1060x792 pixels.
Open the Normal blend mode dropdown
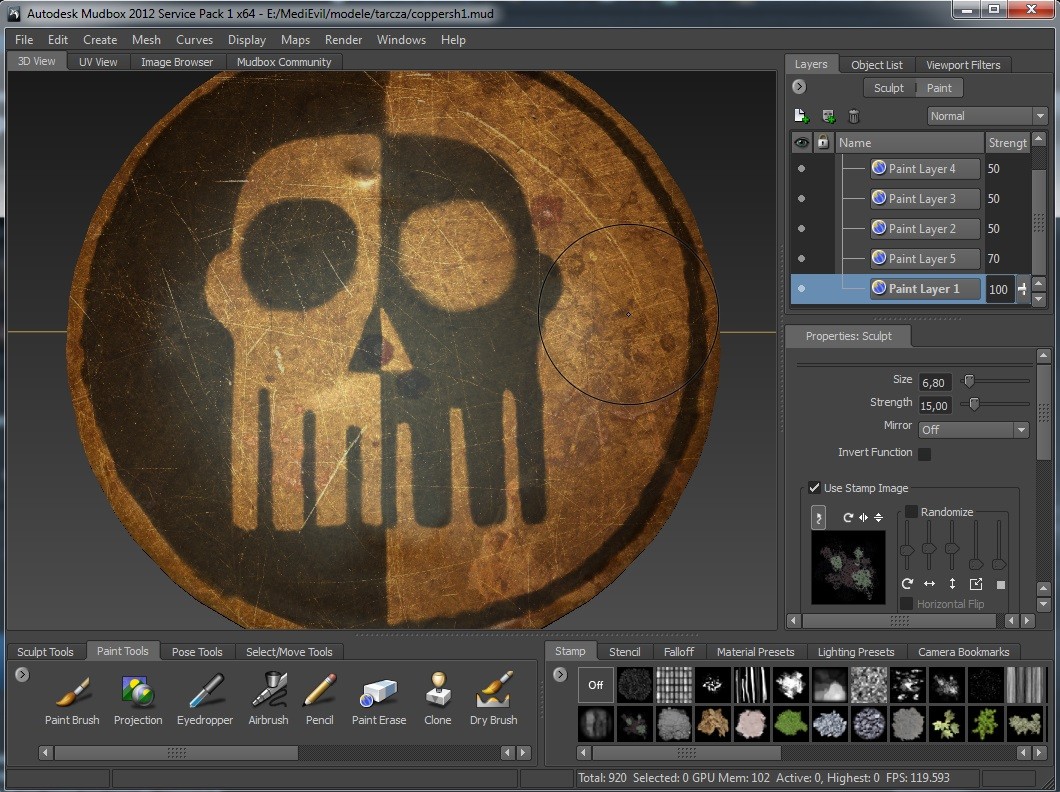tap(986, 116)
